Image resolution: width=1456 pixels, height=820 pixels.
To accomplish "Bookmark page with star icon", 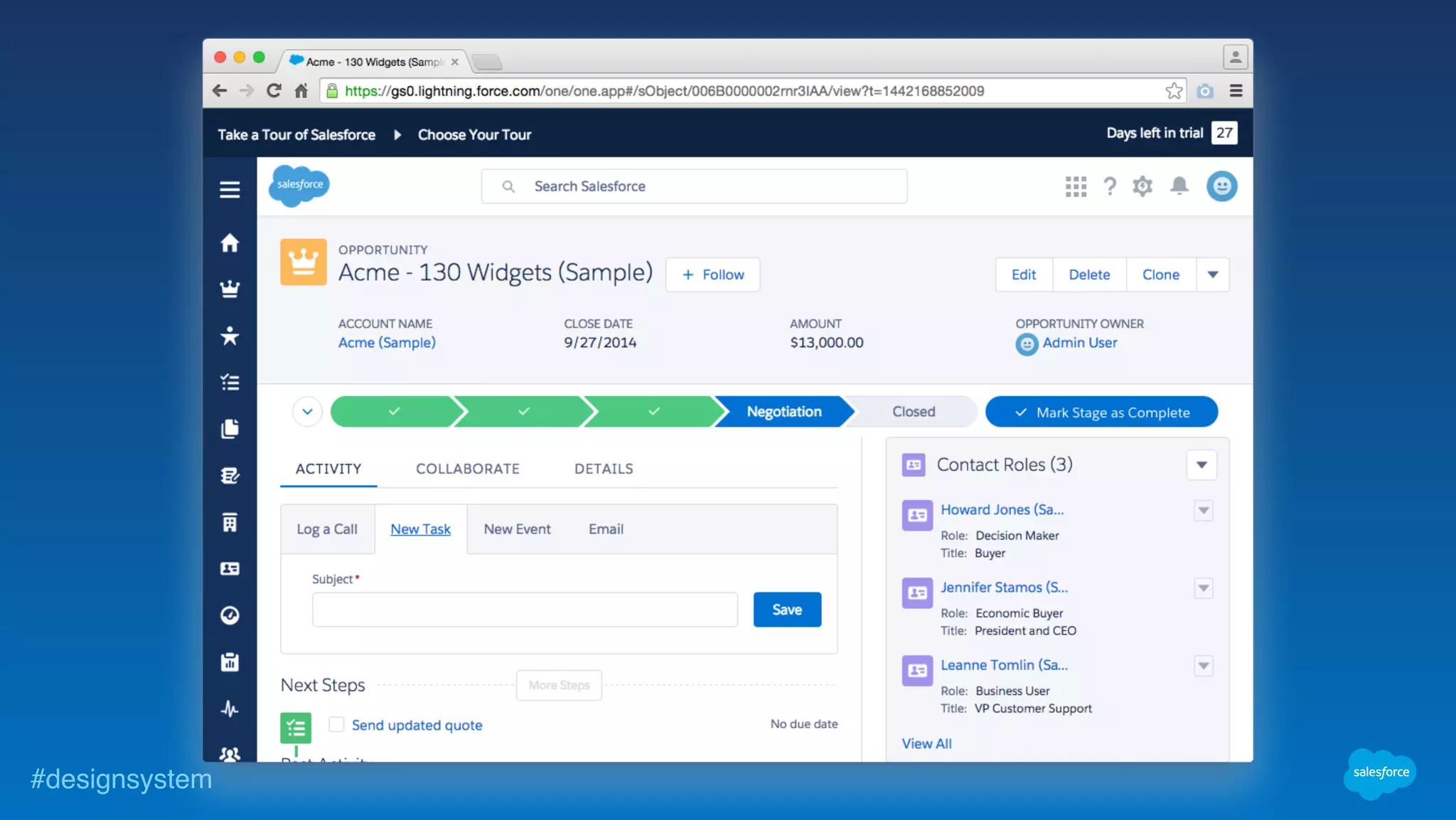I will [1174, 91].
